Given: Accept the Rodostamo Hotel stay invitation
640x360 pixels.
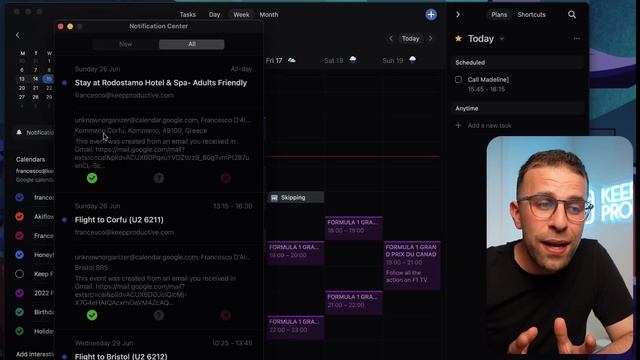Looking at the screenshot, I should point(92,178).
